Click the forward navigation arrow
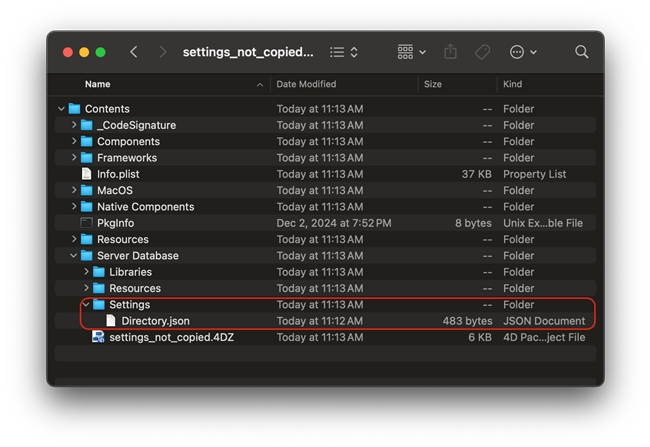Screen dimensions: 650x447 tap(163, 52)
